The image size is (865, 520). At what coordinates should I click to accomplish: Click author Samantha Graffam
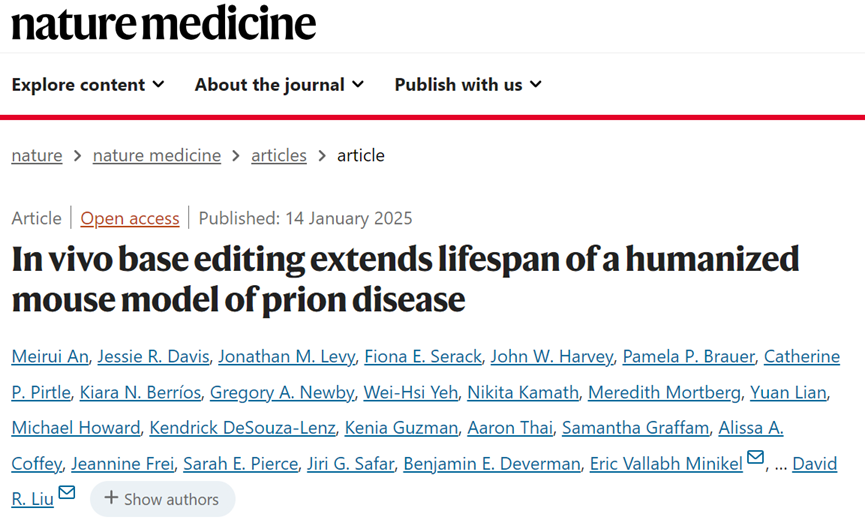click(636, 428)
